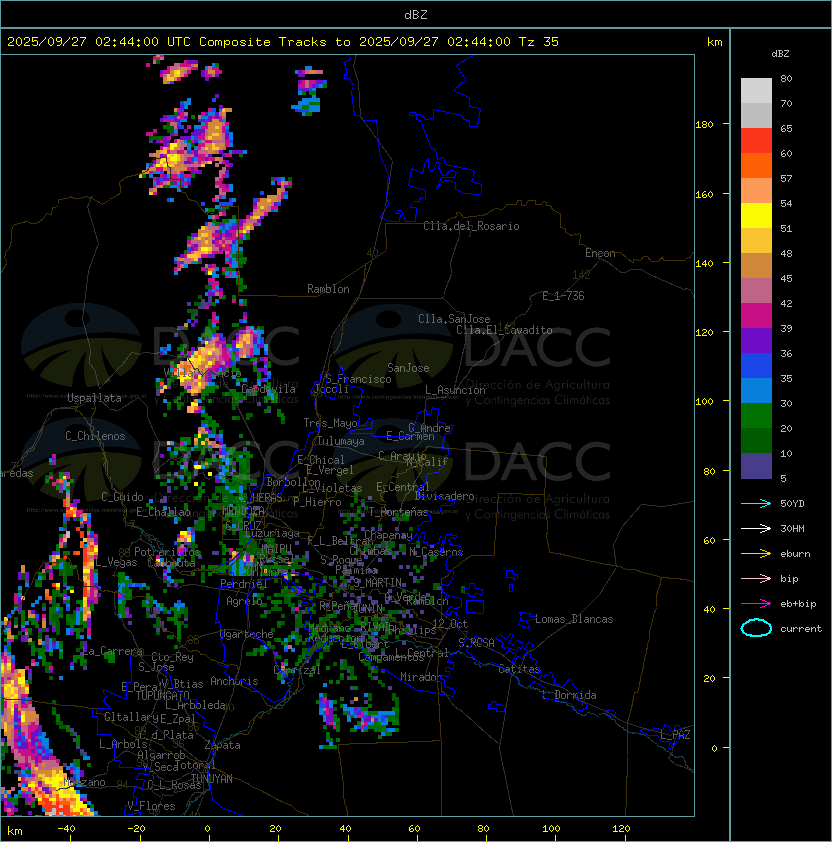Image resolution: width=832 pixels, height=842 pixels.
Task: Pick the bright yellow 51-54 dBZ swatch
Action: click(756, 216)
